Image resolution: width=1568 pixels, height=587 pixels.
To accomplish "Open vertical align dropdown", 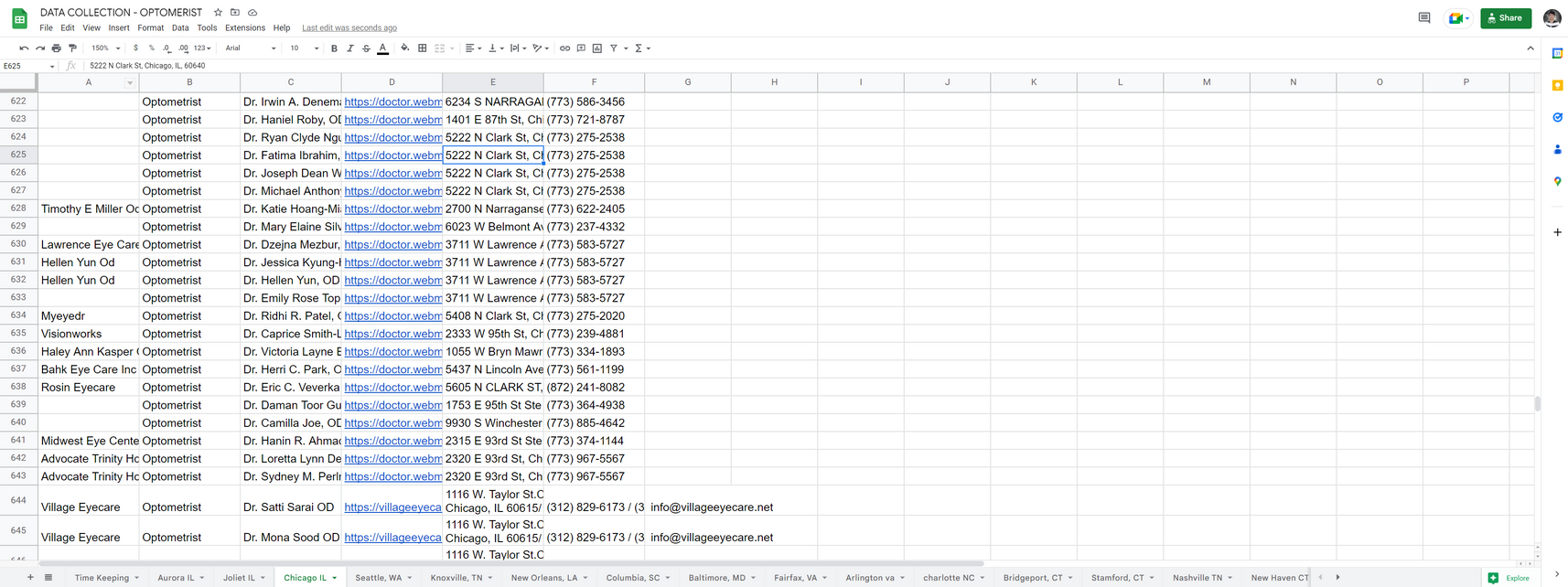I will [x=496, y=48].
